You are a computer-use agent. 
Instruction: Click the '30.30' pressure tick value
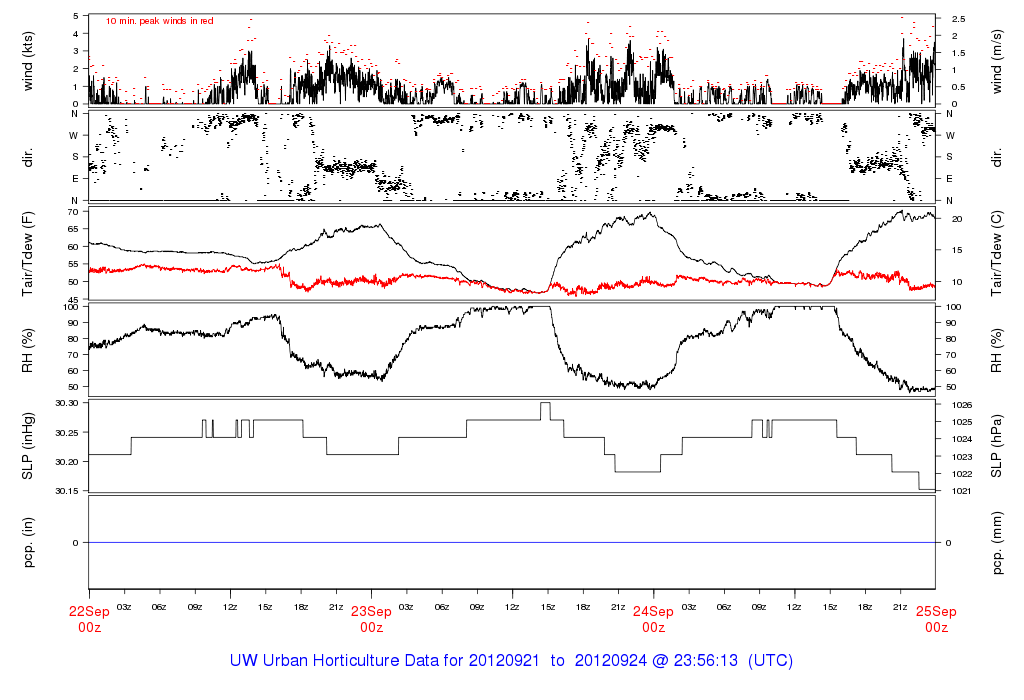[x=67, y=403]
